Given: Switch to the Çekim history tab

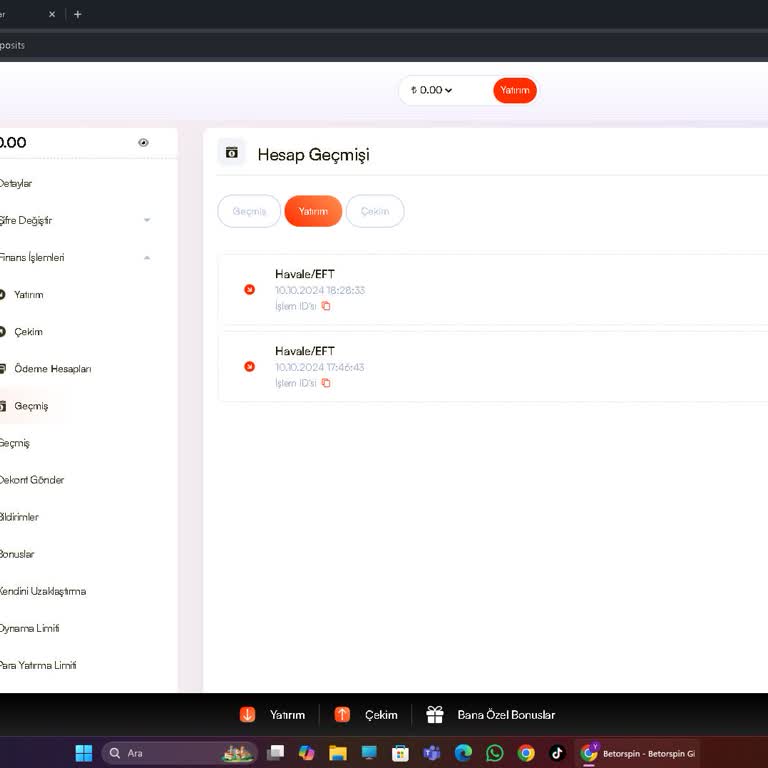Looking at the screenshot, I should [375, 211].
